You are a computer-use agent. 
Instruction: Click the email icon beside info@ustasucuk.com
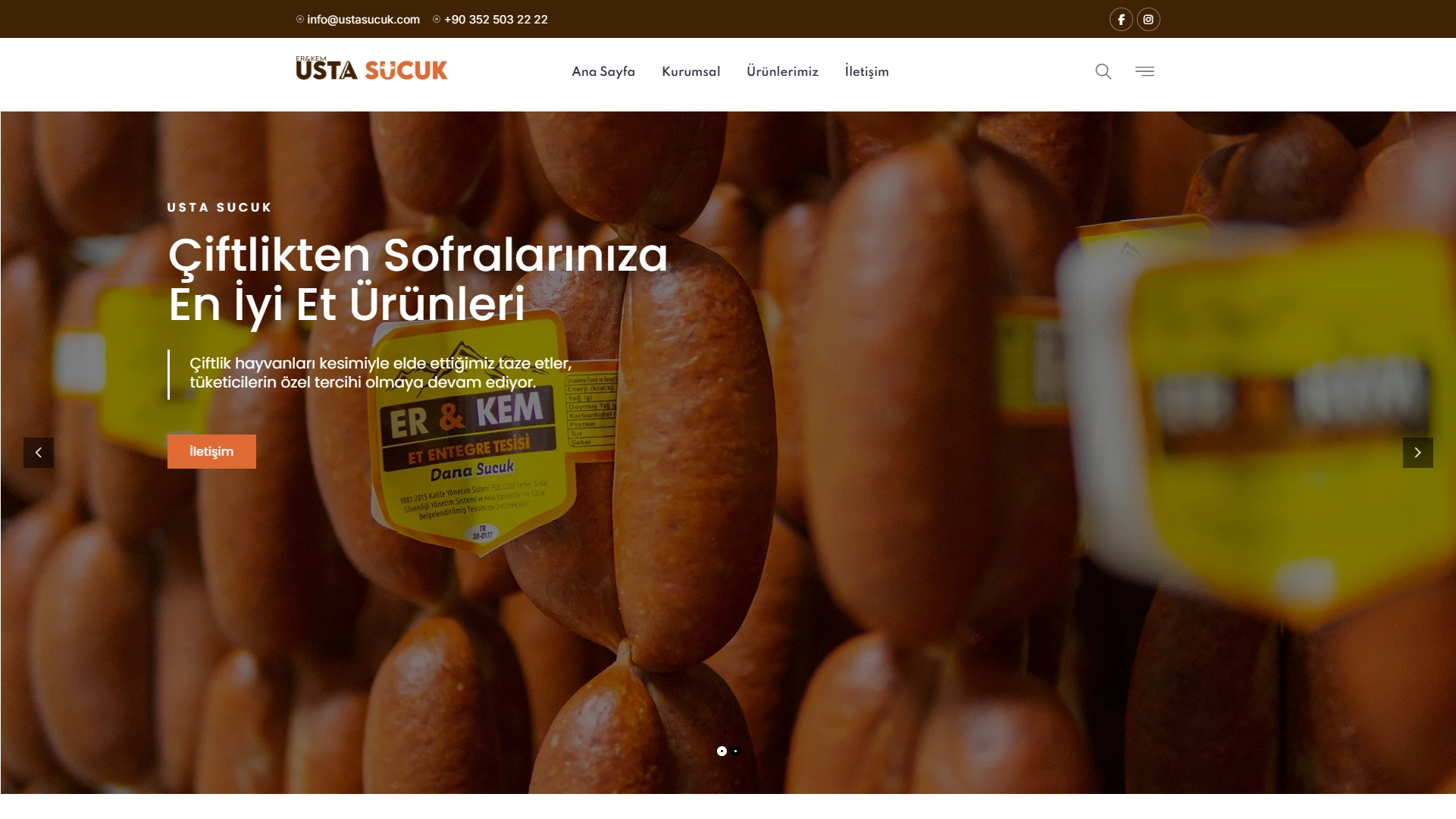tap(300, 20)
